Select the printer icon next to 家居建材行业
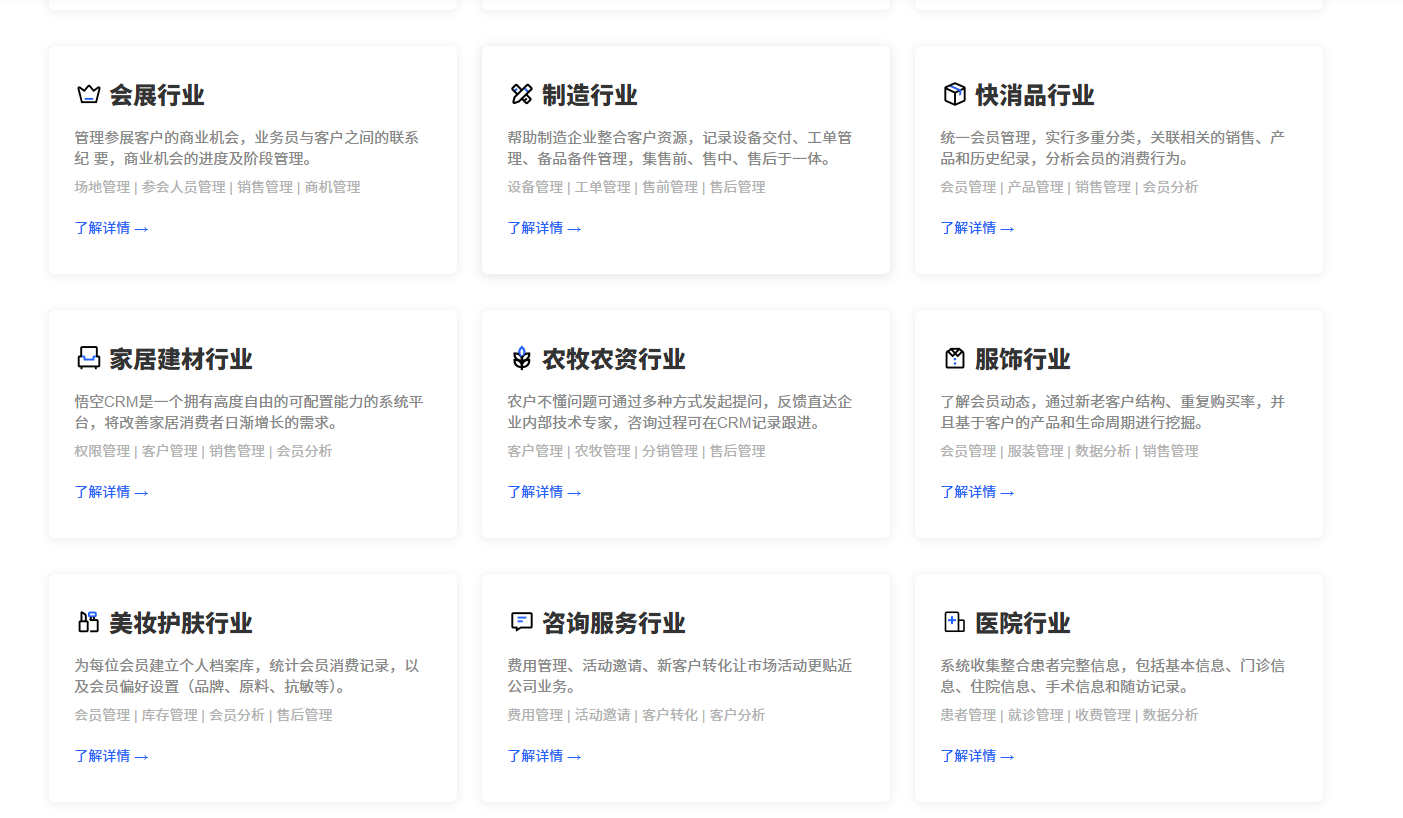This screenshot has width=1403, height=818. (x=88, y=358)
